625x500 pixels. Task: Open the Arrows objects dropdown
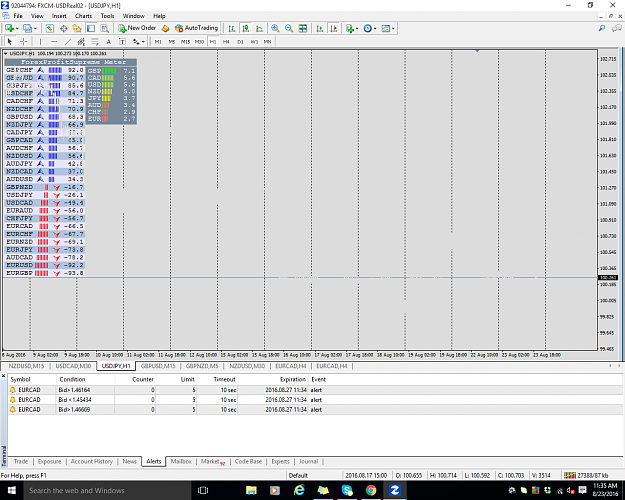[138, 41]
